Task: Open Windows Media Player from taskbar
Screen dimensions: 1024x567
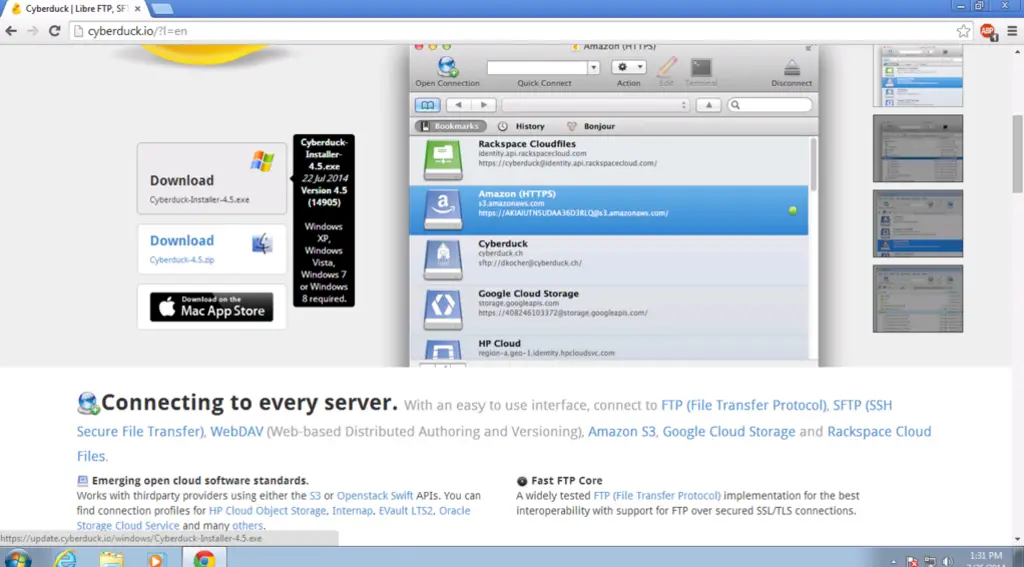Action: pyautogui.click(x=155, y=559)
